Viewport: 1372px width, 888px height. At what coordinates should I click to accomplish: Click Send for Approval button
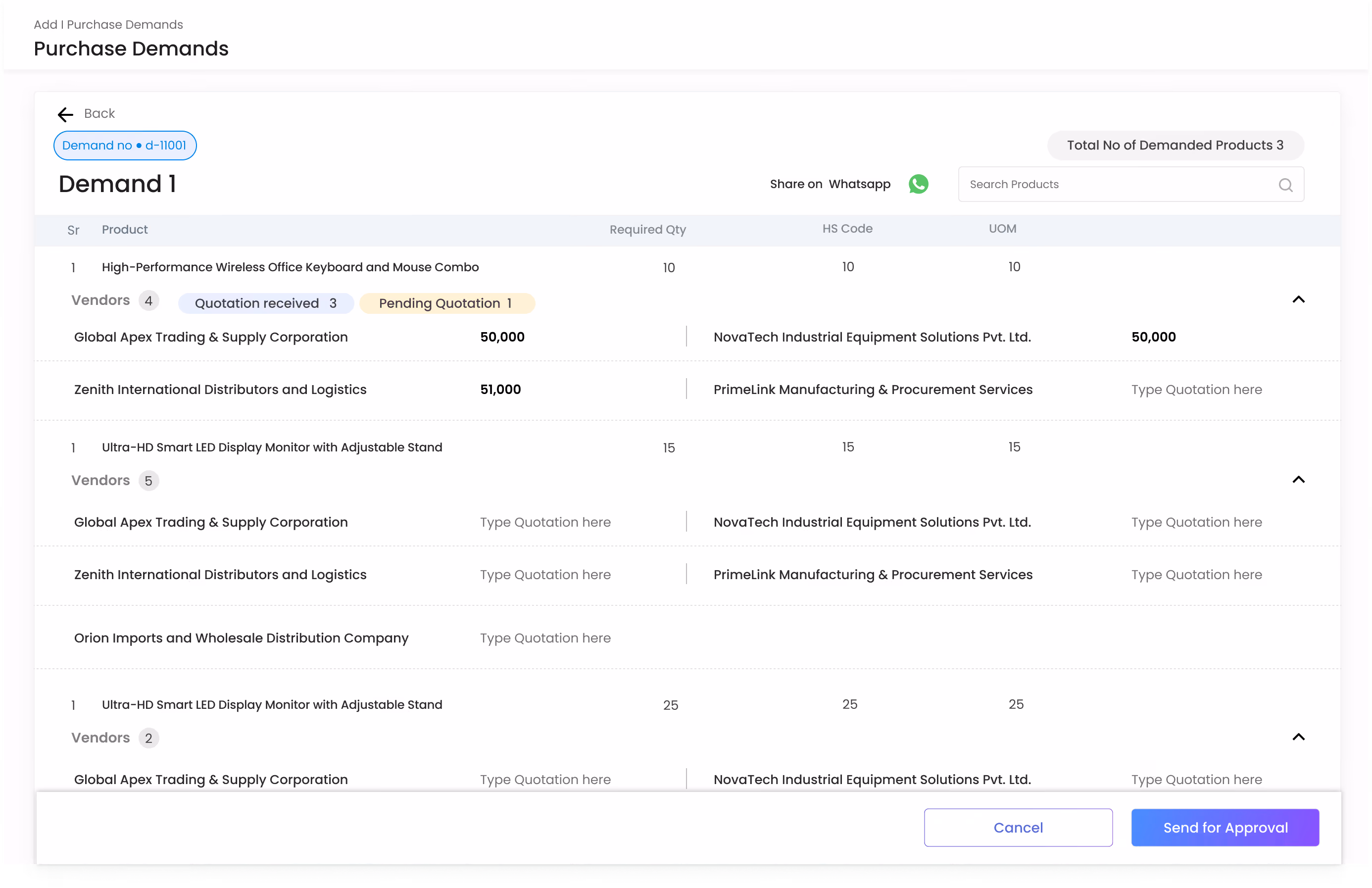[1225, 828]
